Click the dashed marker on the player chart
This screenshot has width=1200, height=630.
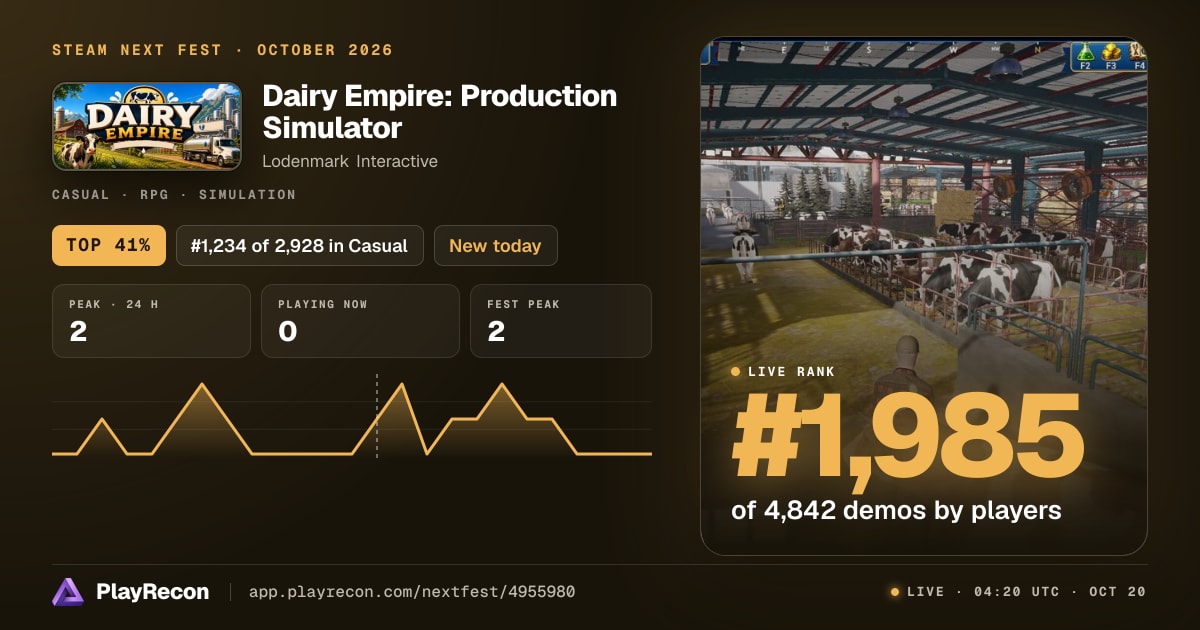pos(377,416)
